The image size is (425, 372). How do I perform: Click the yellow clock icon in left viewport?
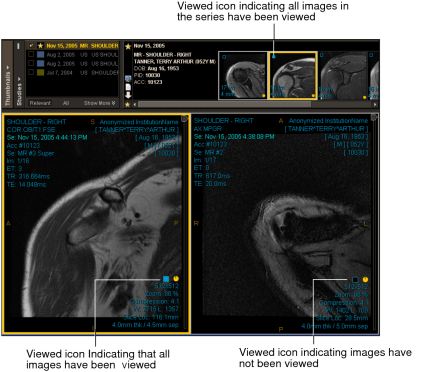(x=176, y=279)
